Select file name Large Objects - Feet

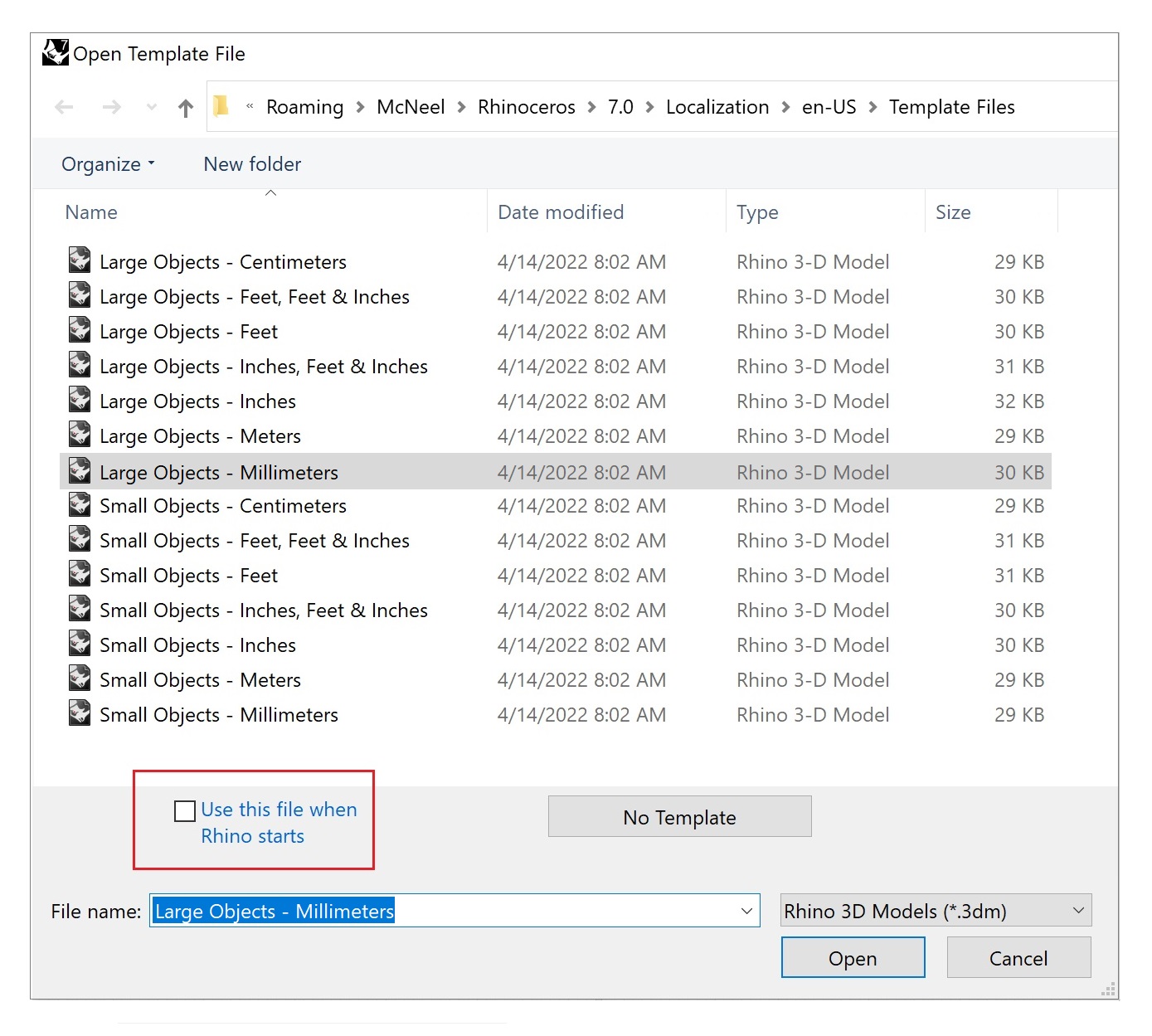click(x=188, y=332)
